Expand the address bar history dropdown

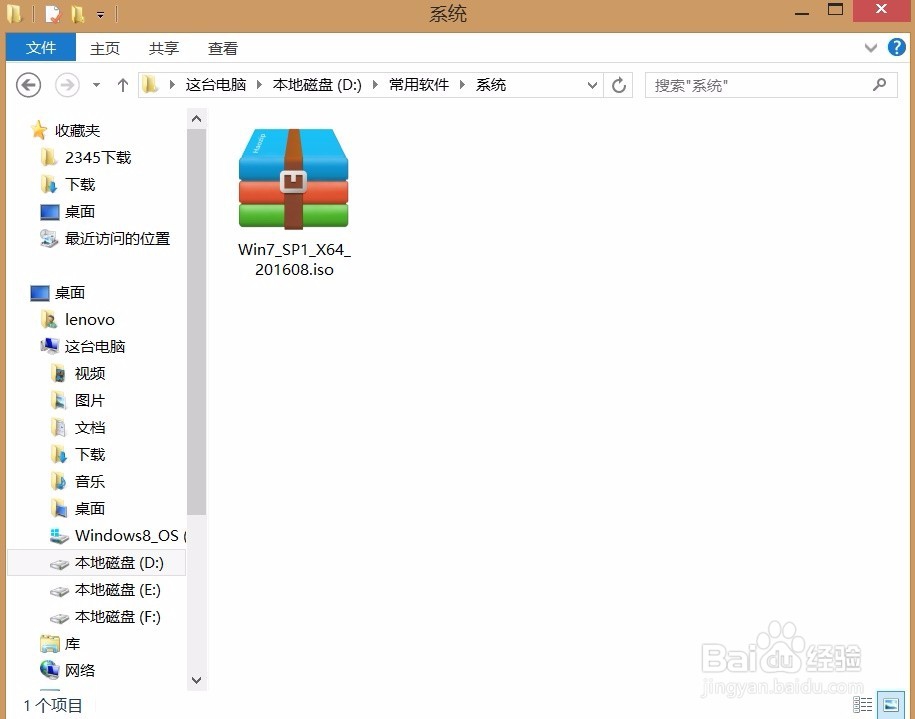(592, 85)
